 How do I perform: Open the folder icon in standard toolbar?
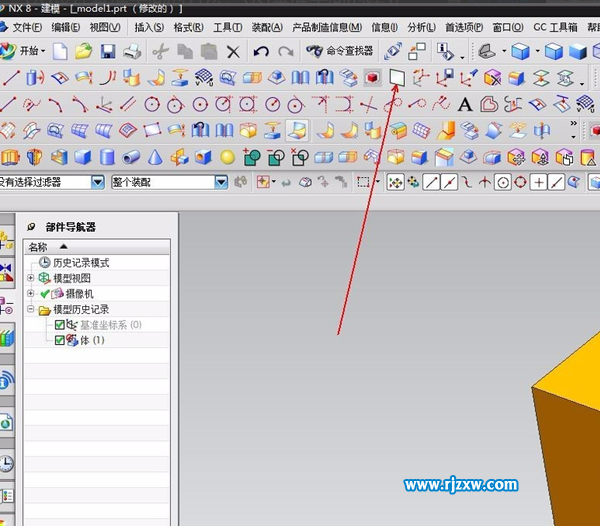point(84,51)
